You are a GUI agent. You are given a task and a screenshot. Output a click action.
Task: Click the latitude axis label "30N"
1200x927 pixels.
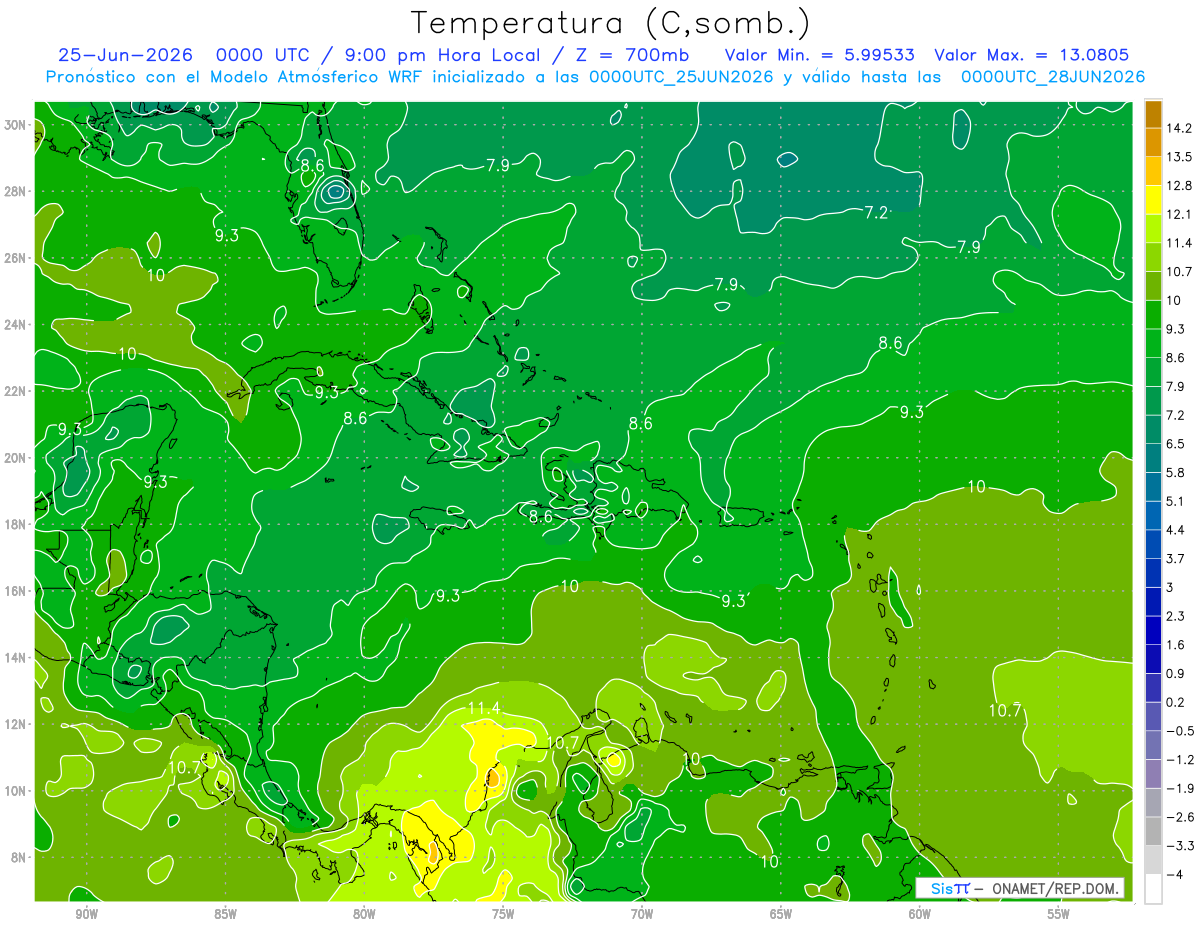point(15,125)
